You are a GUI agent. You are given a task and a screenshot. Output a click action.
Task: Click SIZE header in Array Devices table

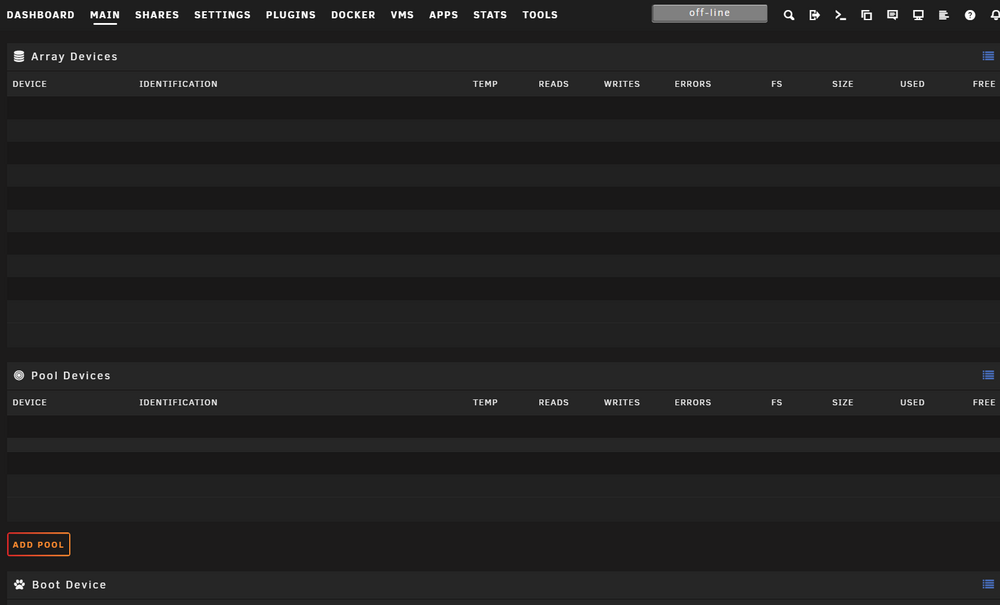(x=842, y=84)
